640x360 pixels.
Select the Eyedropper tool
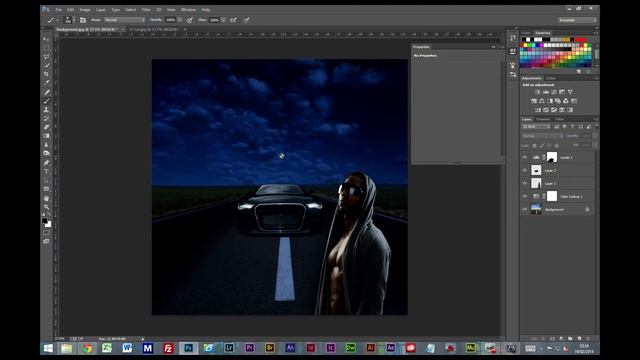tap(46, 83)
